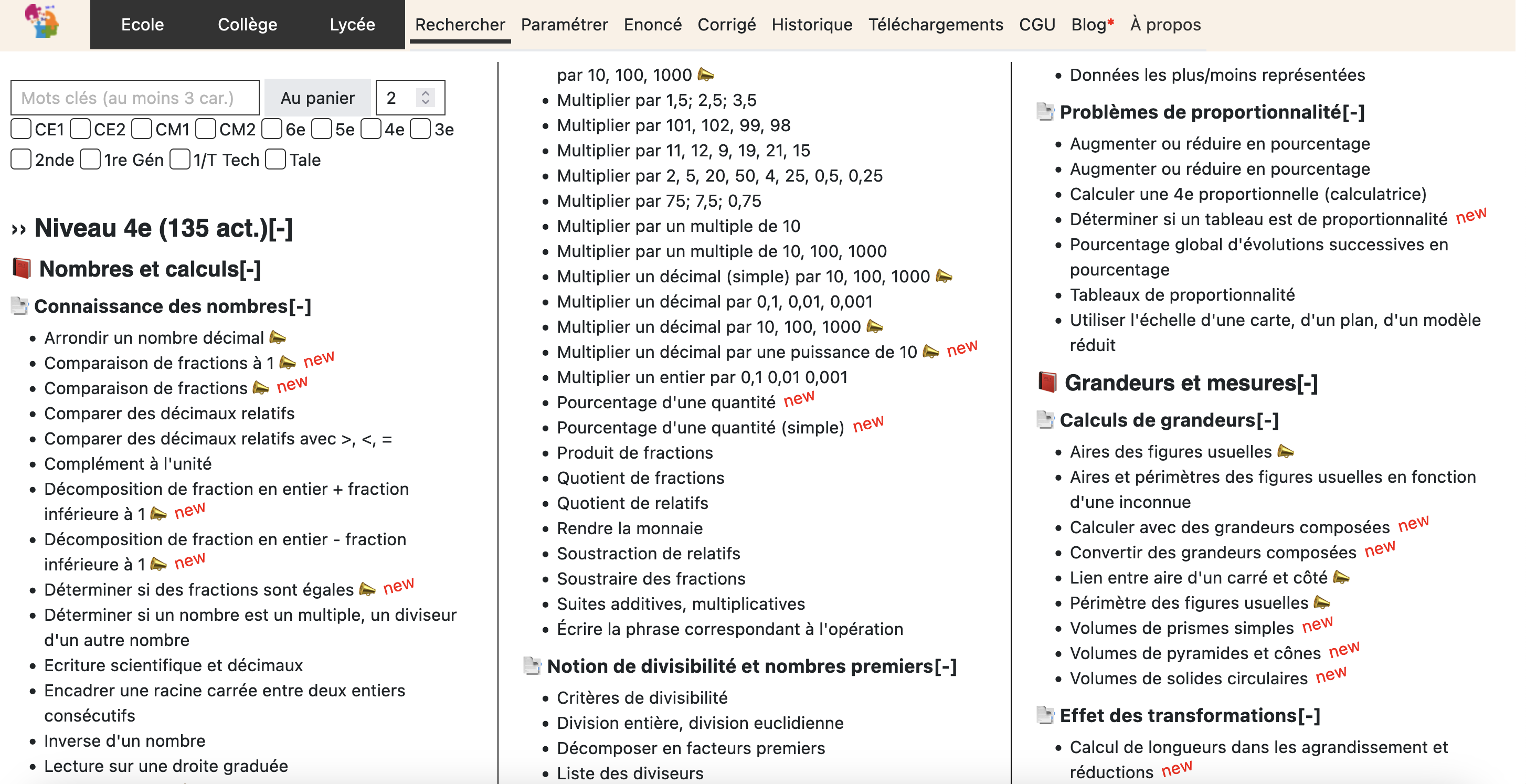Tick the 2nde checkbox
Image resolution: width=1526 pixels, height=784 pixels.
click(22, 160)
